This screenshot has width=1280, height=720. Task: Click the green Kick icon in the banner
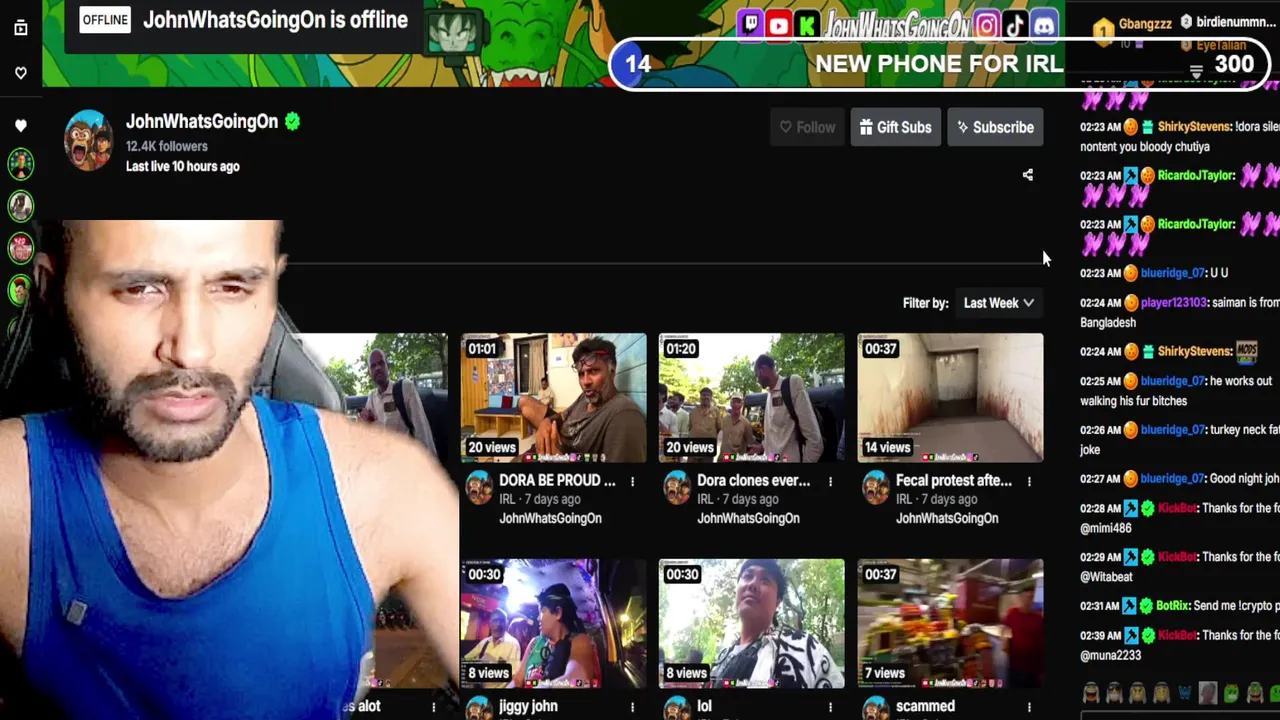(x=807, y=26)
